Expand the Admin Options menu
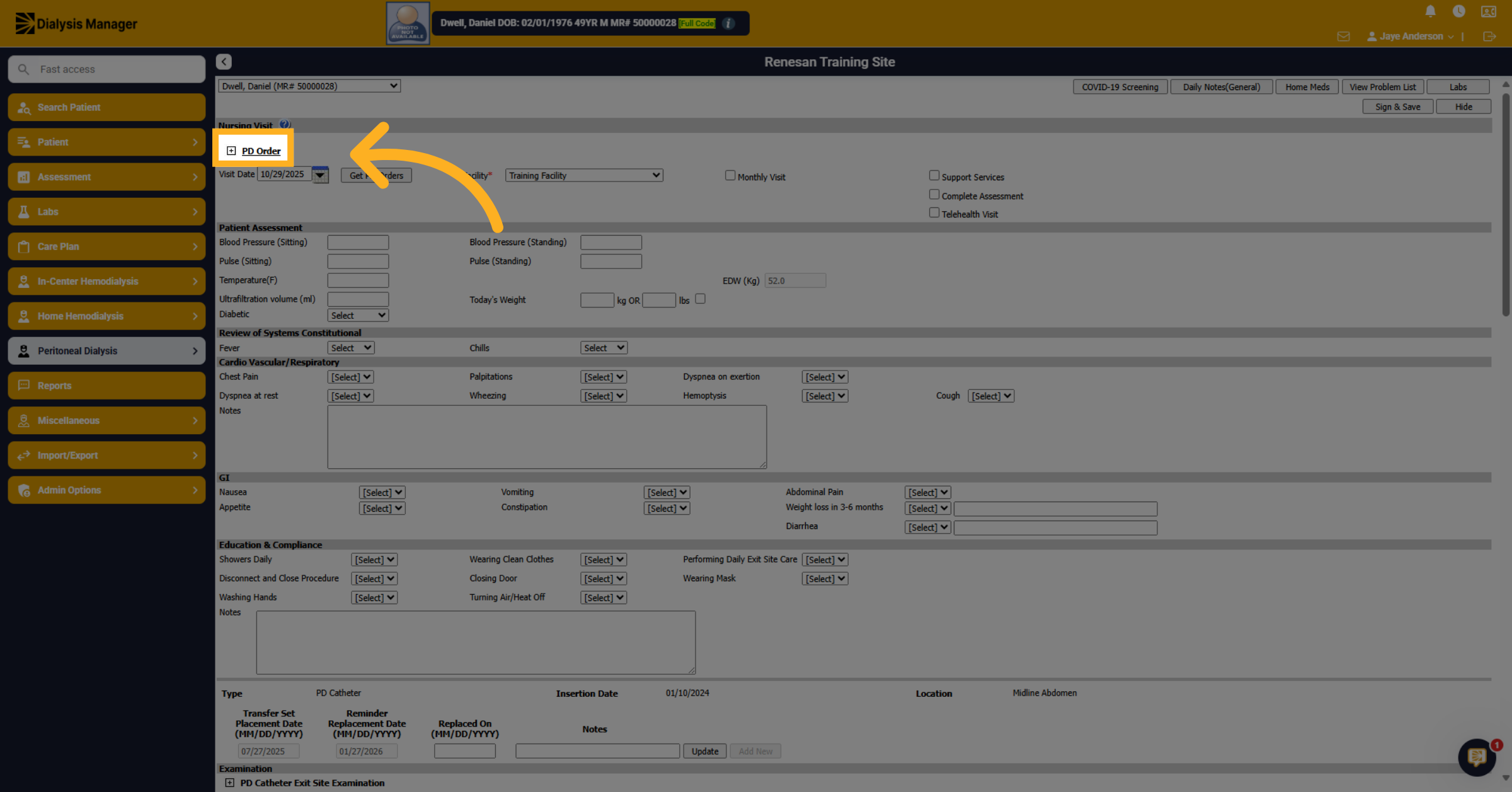The image size is (1512, 792). pyautogui.click(x=106, y=490)
